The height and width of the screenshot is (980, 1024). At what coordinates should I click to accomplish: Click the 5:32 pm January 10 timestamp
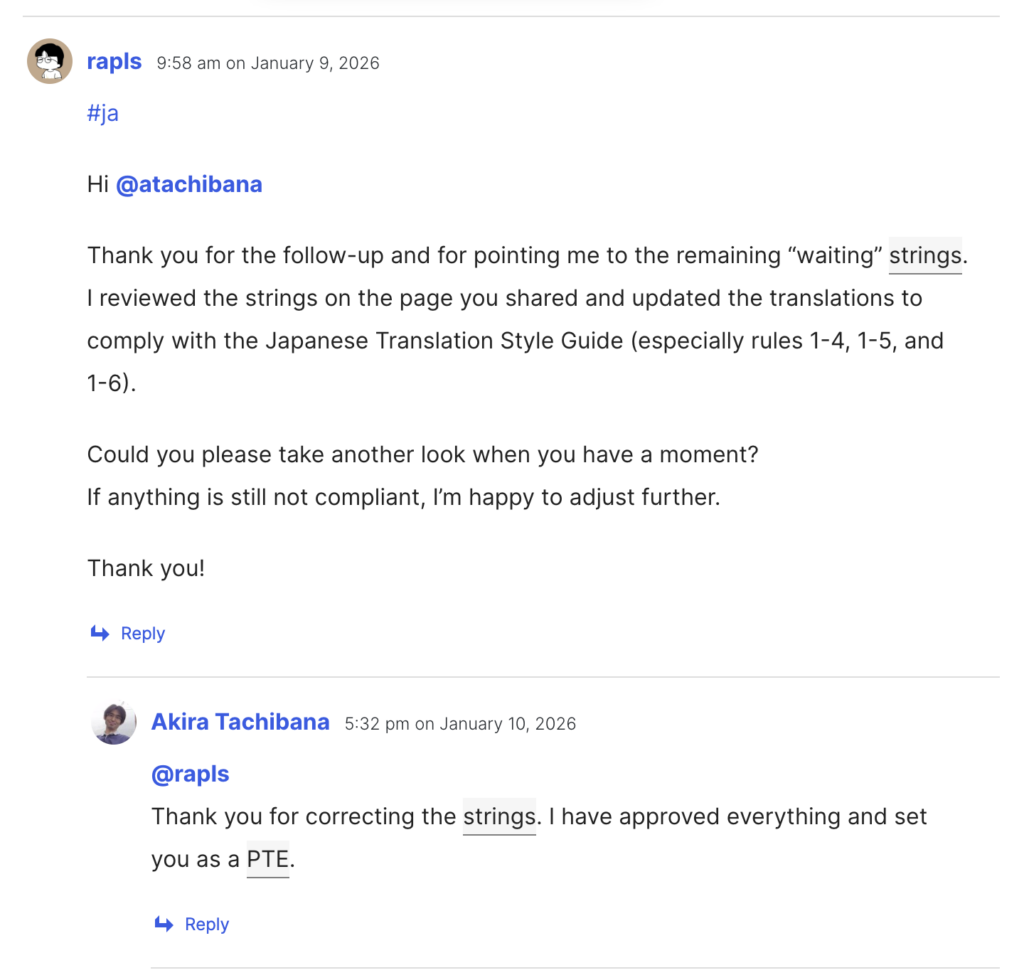[x=460, y=723]
